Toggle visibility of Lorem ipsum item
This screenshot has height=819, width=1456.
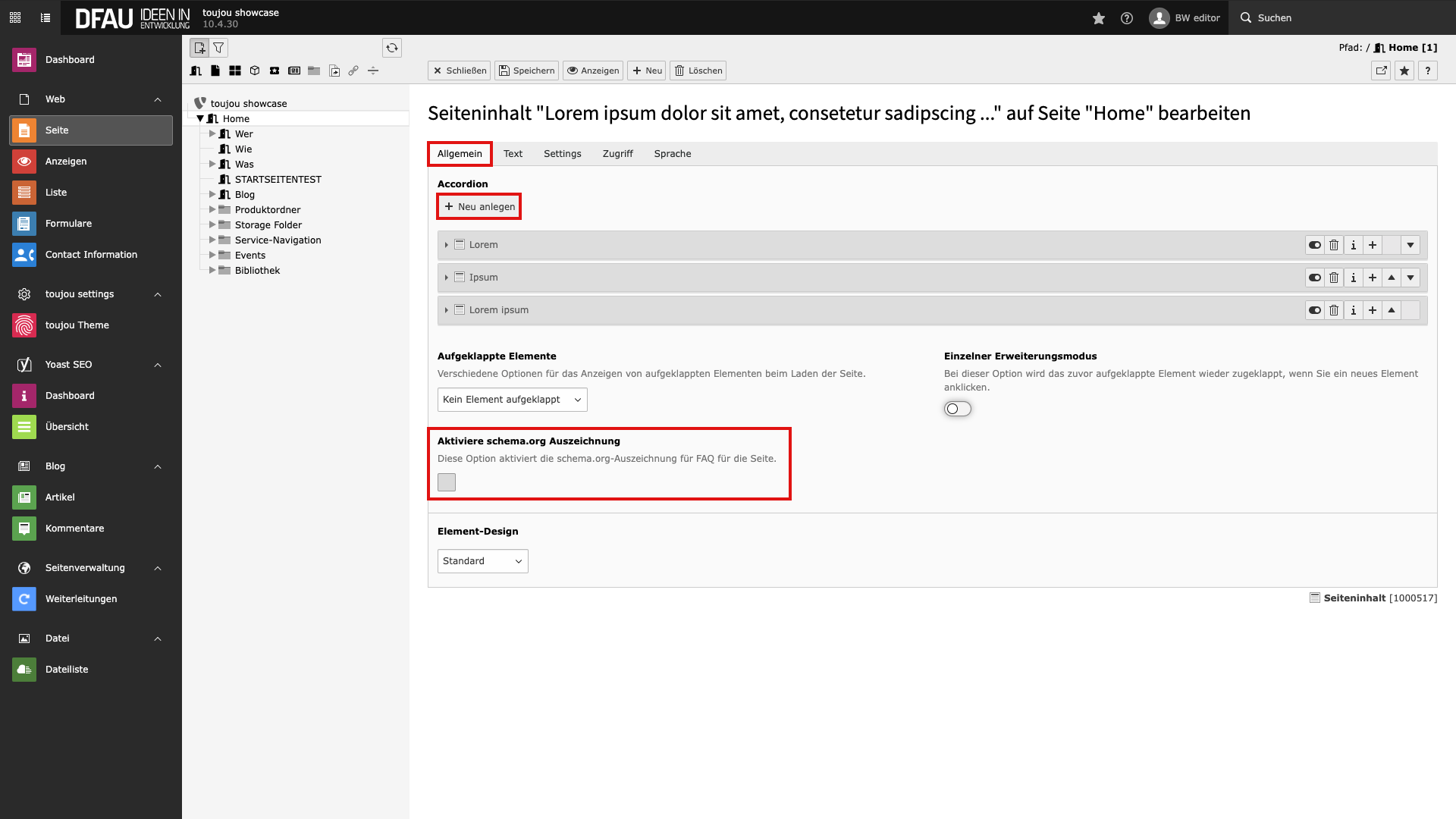(1314, 310)
